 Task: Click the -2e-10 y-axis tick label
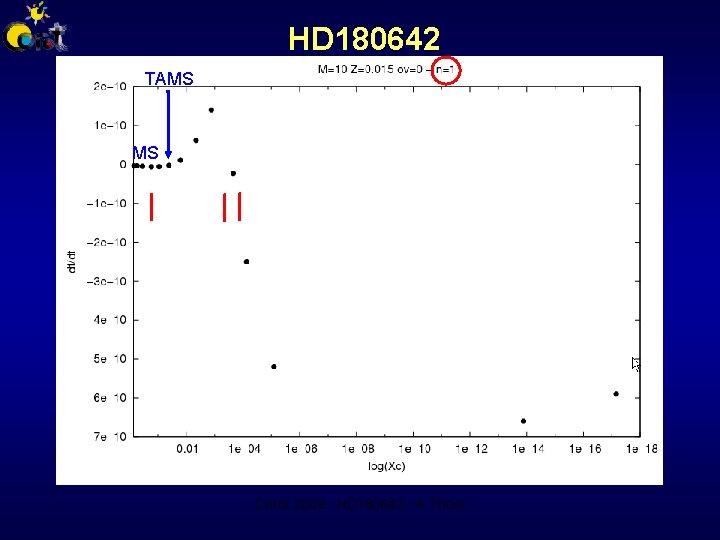(x=107, y=242)
